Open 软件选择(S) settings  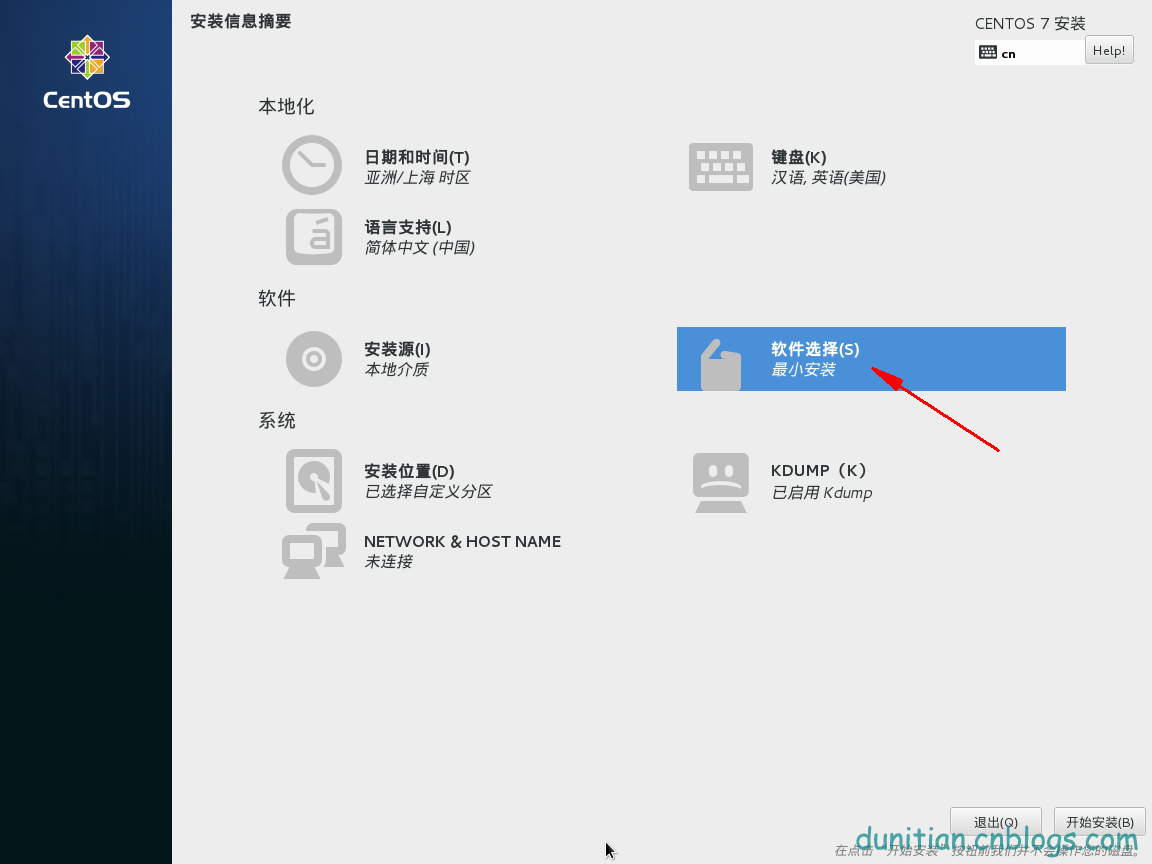pyautogui.click(x=815, y=350)
